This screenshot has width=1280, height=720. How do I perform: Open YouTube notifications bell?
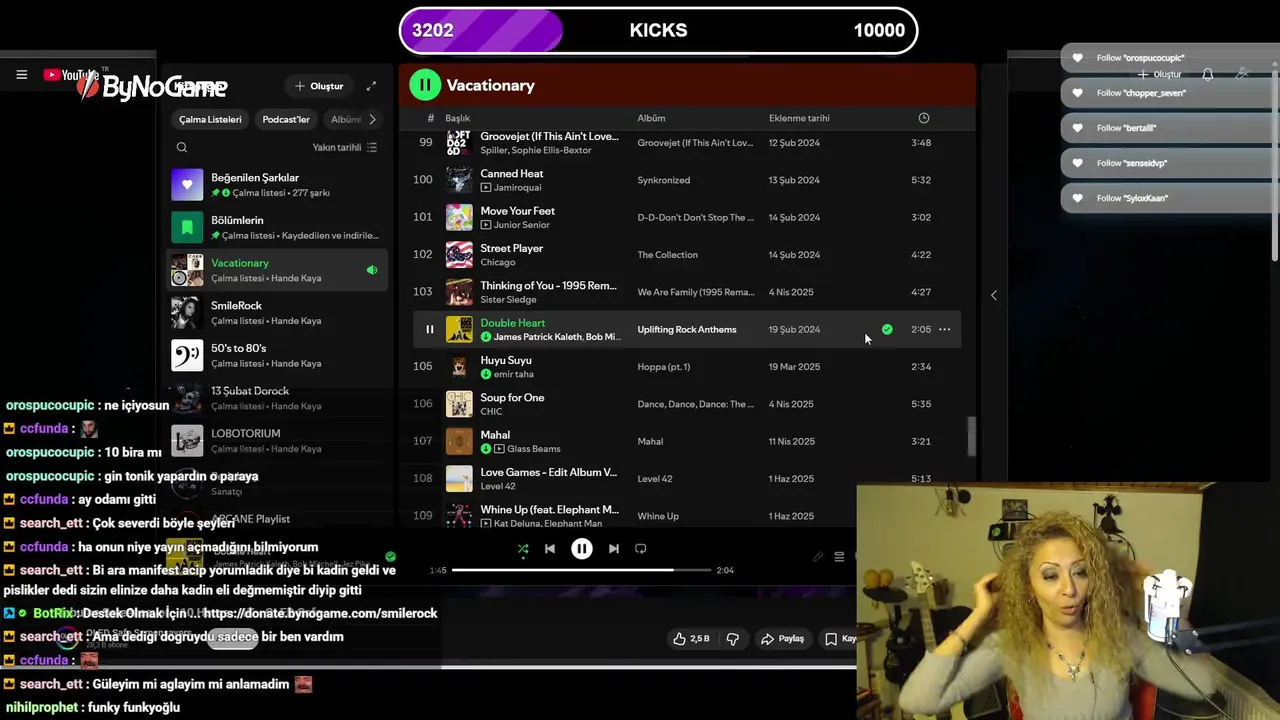[1208, 74]
